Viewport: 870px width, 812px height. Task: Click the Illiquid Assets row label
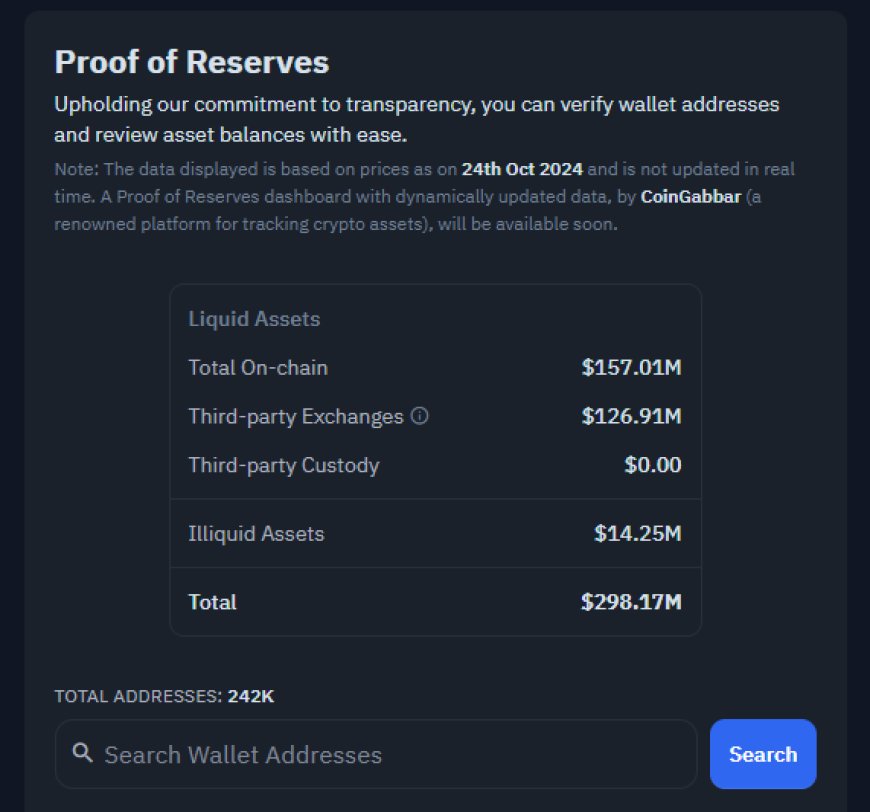tap(256, 533)
